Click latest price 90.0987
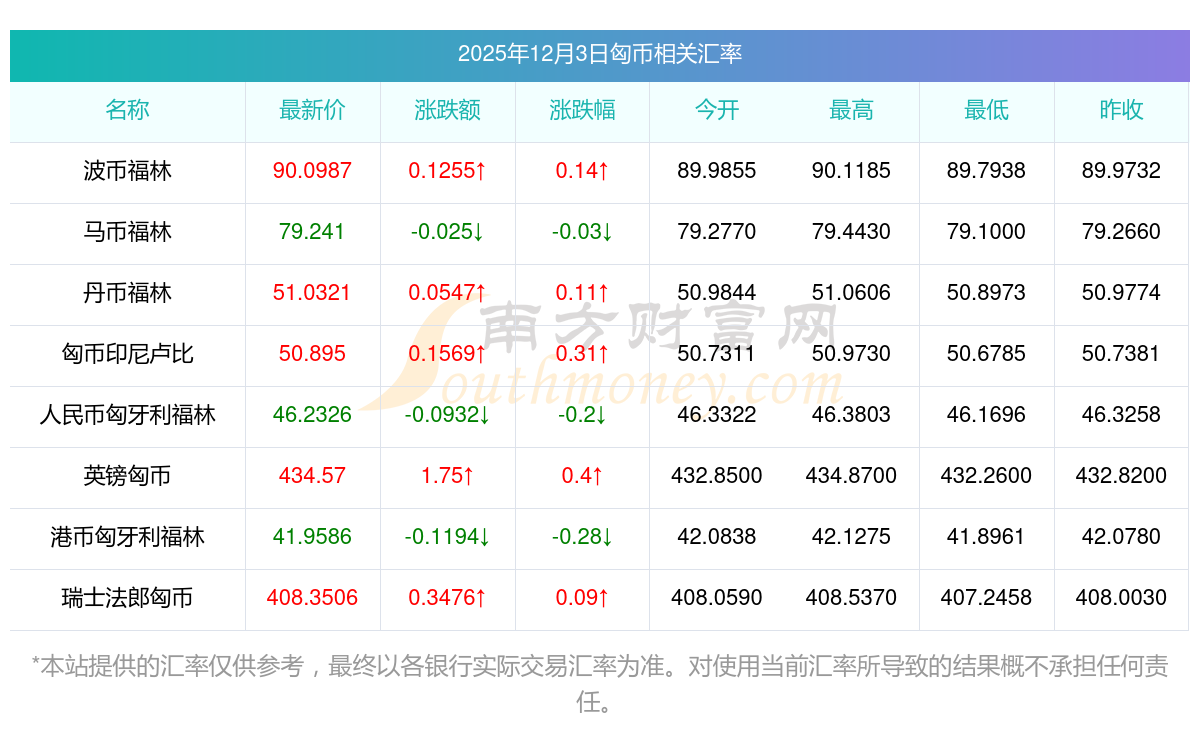The image size is (1200, 733). pyautogui.click(x=313, y=171)
